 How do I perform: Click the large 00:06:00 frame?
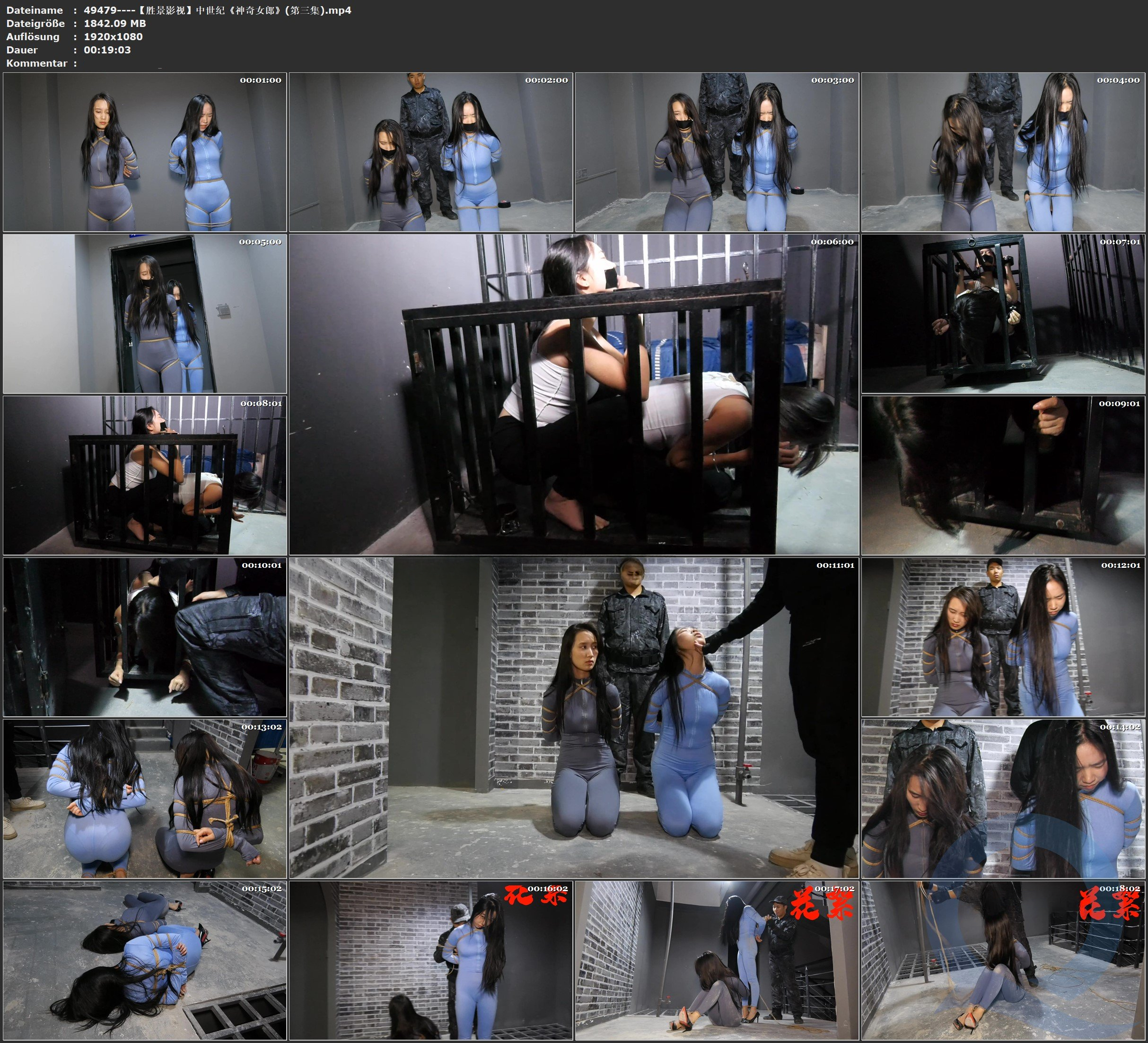(x=573, y=394)
